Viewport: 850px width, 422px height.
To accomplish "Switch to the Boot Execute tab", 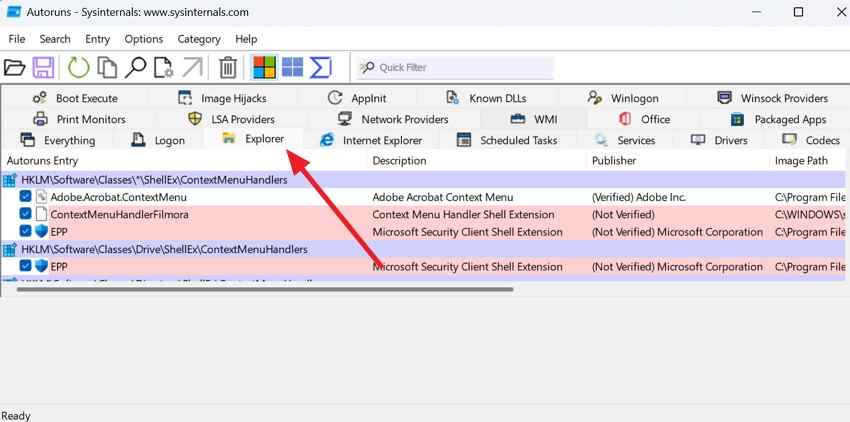I will [x=75, y=98].
